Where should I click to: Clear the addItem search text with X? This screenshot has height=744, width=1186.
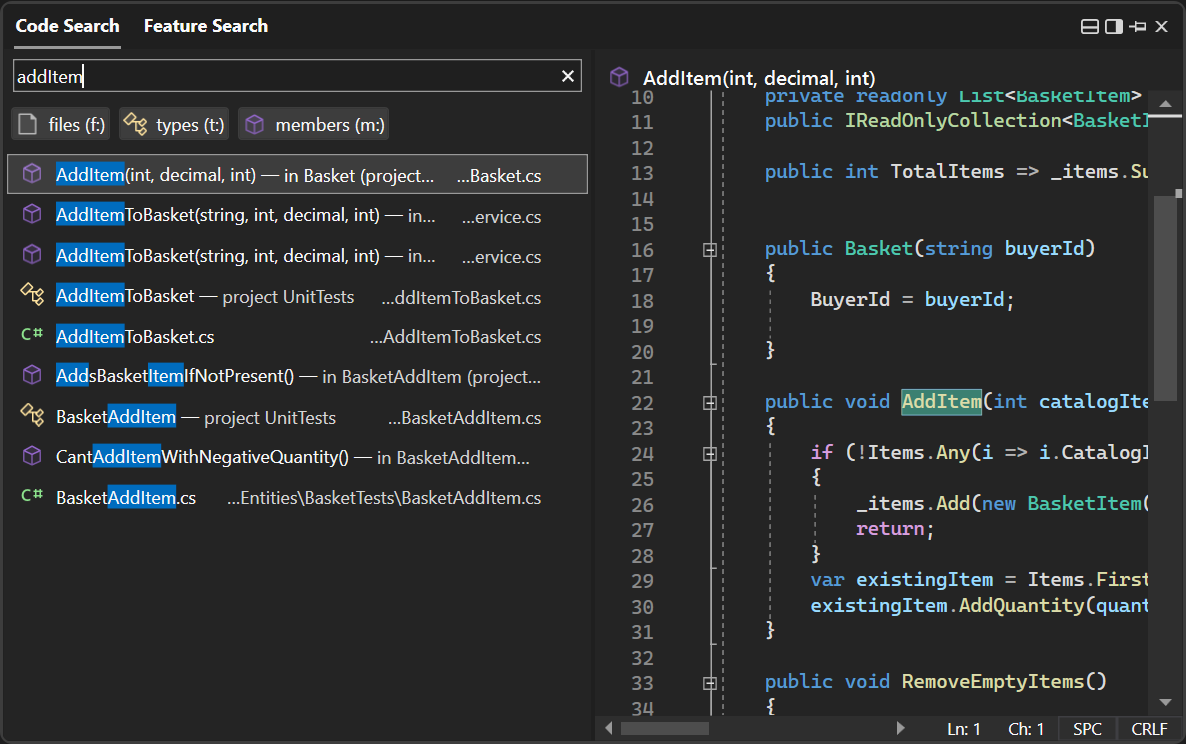click(x=568, y=76)
